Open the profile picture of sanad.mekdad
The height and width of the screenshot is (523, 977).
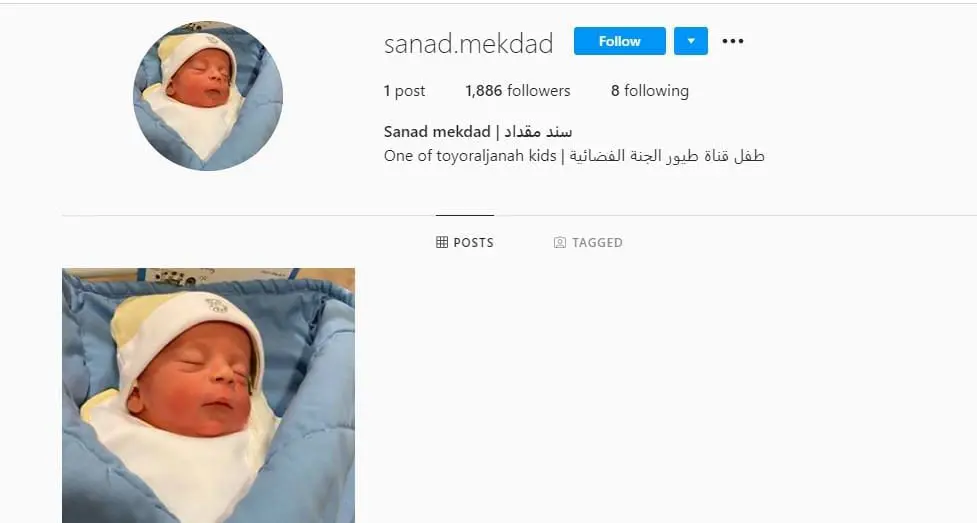pos(208,95)
